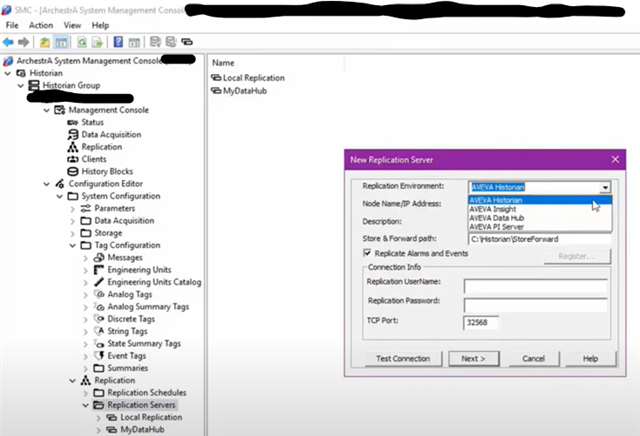Screen dimensions: 640x436
Task: Click the Forward arrow toolbar icon
Action: [24, 42]
